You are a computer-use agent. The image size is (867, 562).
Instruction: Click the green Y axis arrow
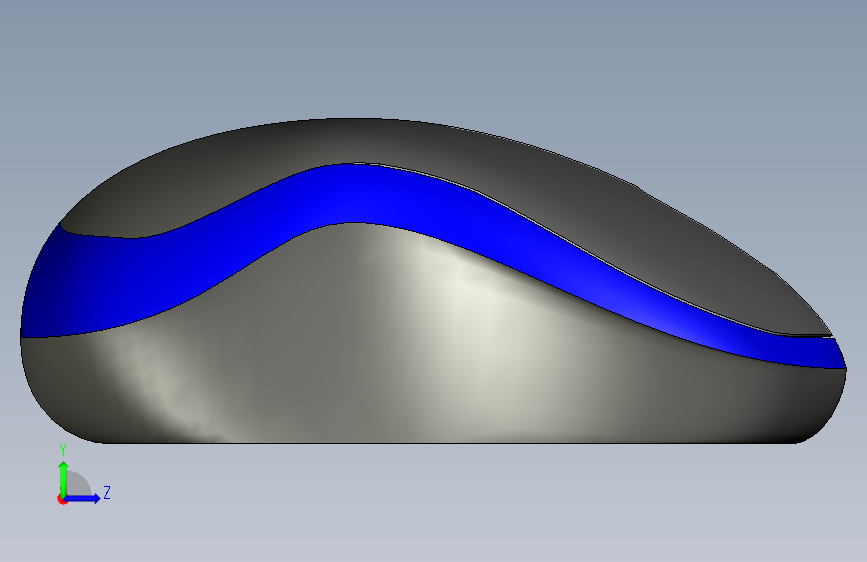[64, 479]
